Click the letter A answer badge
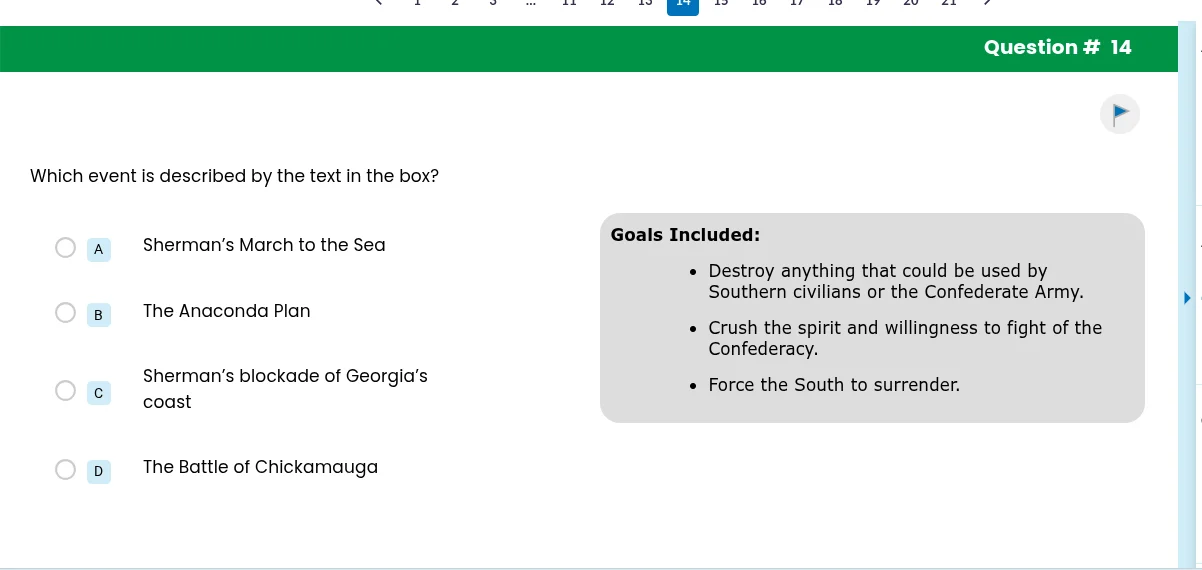 tap(98, 249)
